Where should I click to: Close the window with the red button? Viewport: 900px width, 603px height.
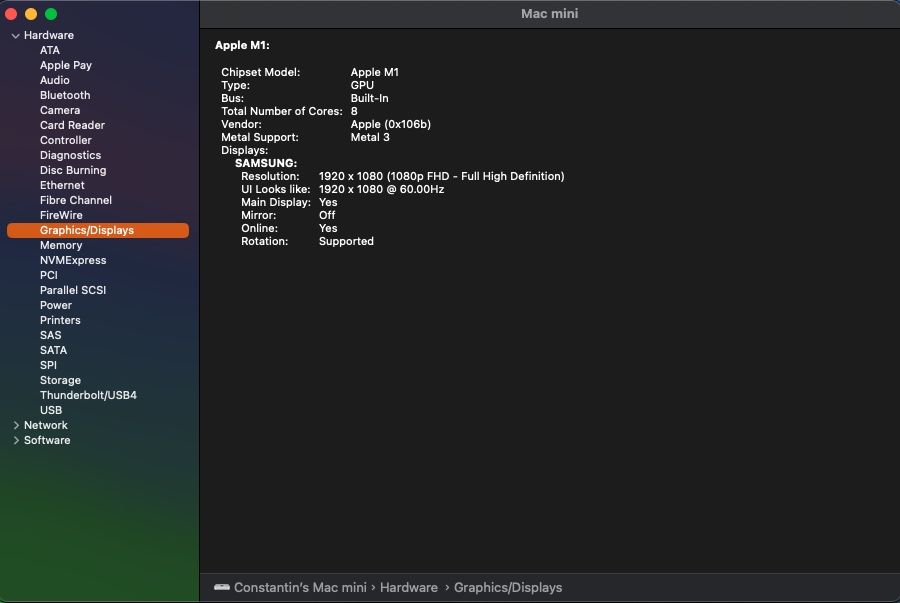point(11,14)
